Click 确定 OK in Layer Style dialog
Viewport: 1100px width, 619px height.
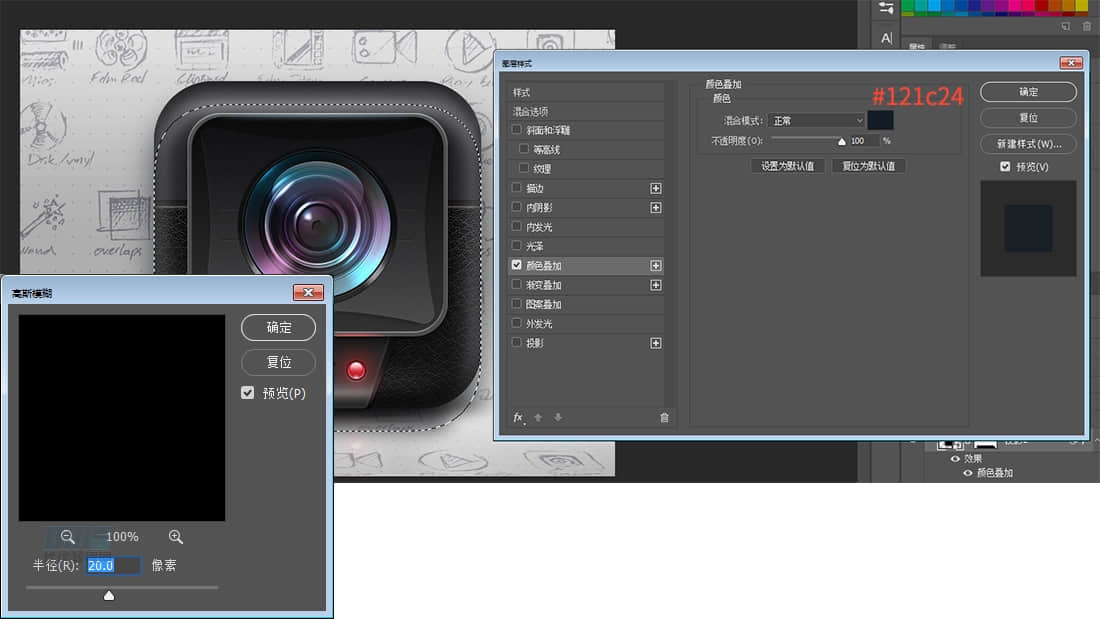pos(1028,92)
